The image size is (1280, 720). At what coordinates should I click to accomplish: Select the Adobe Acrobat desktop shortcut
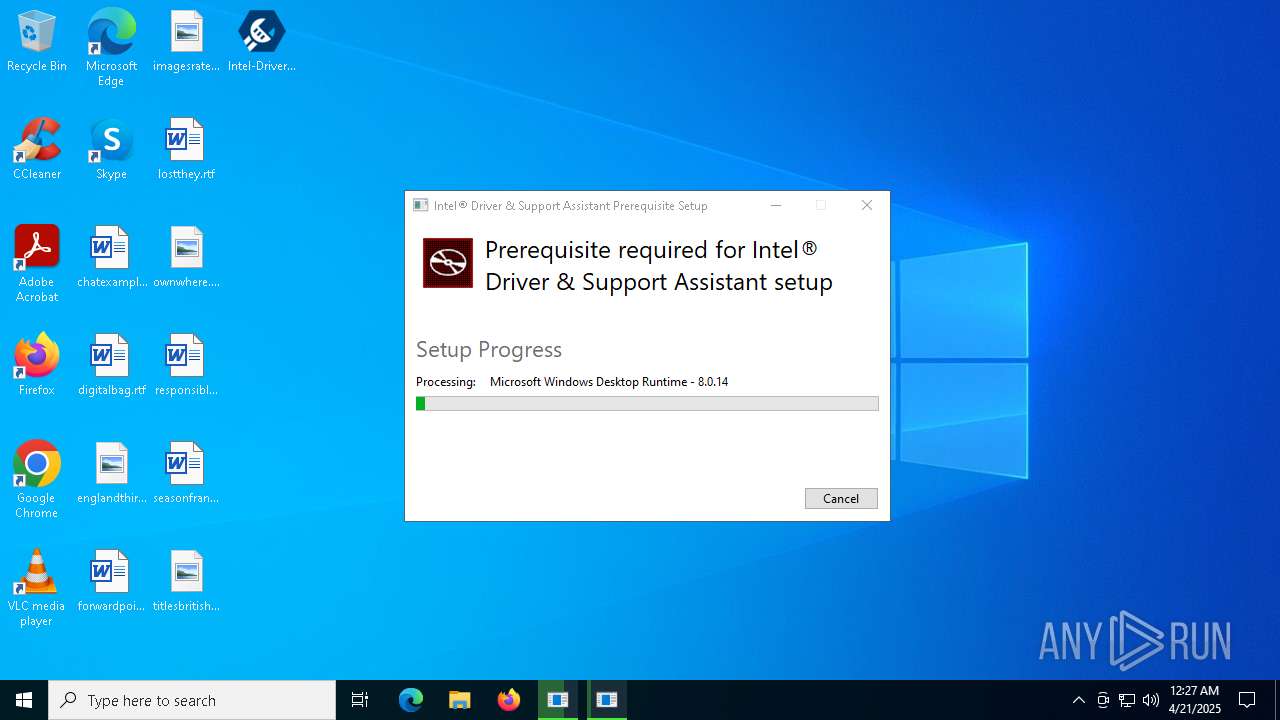pyautogui.click(x=37, y=264)
